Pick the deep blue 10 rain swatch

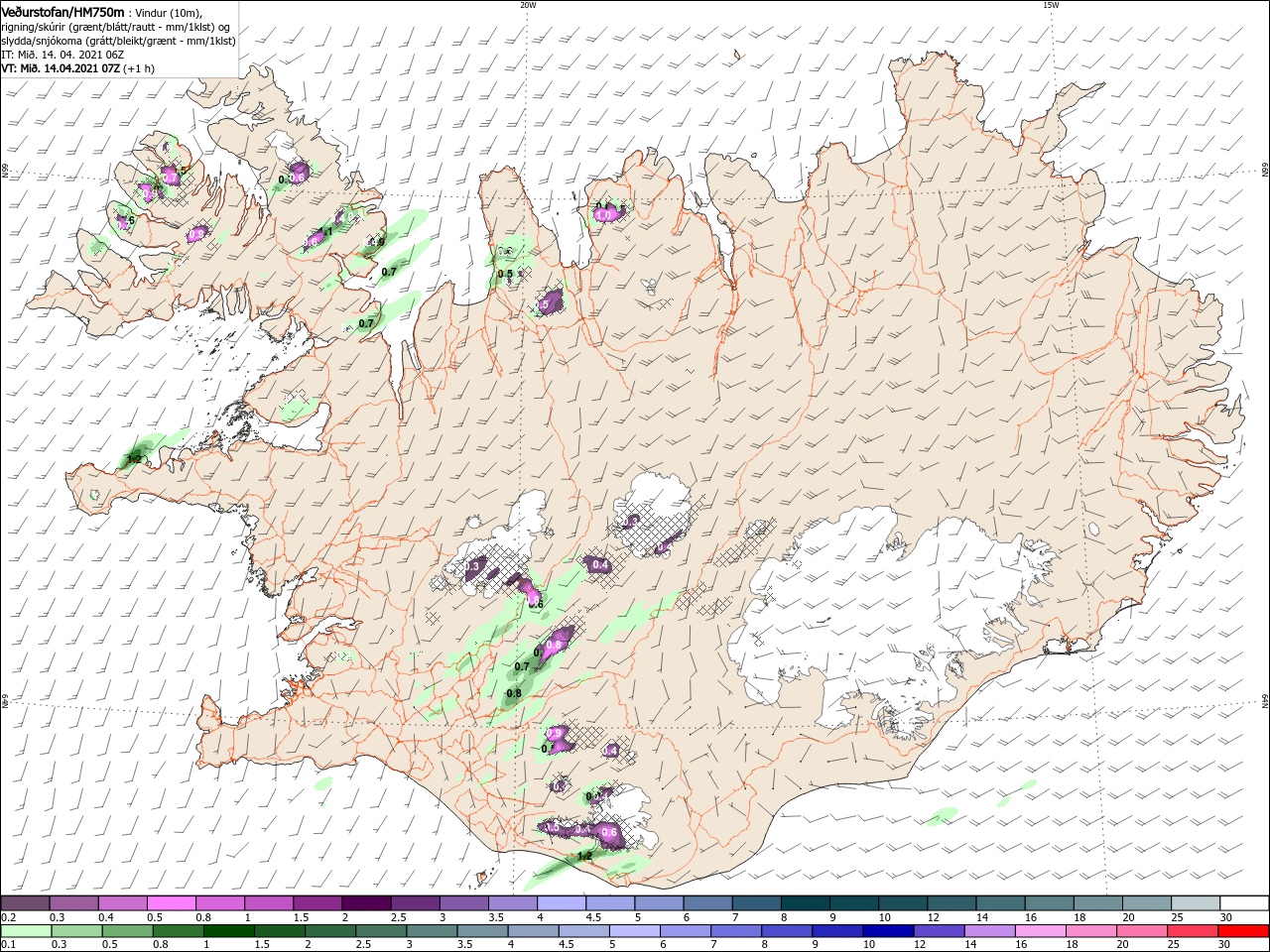point(886,931)
